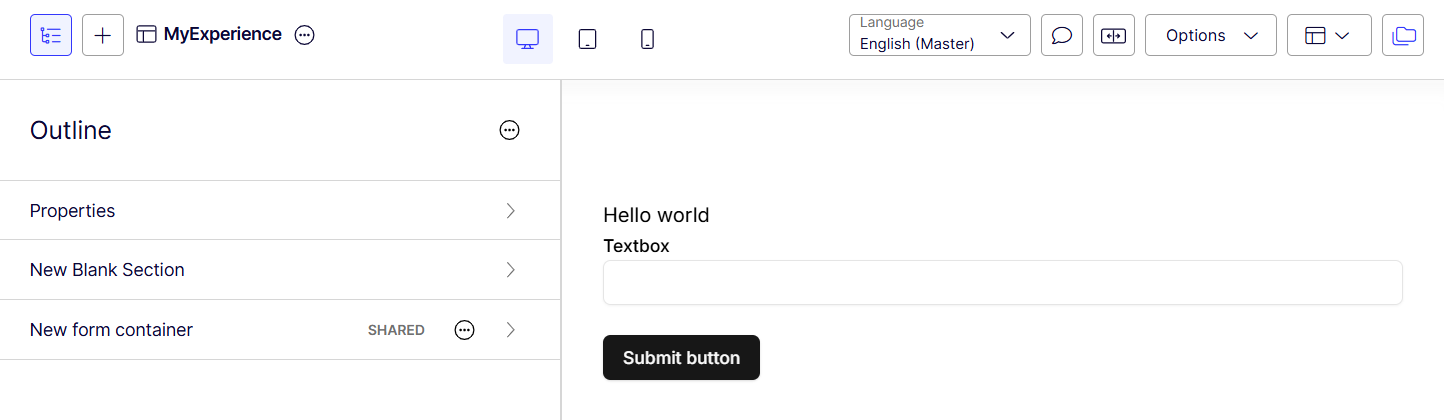Open New form container ellipsis menu
This screenshot has width=1444, height=420.
(465, 330)
